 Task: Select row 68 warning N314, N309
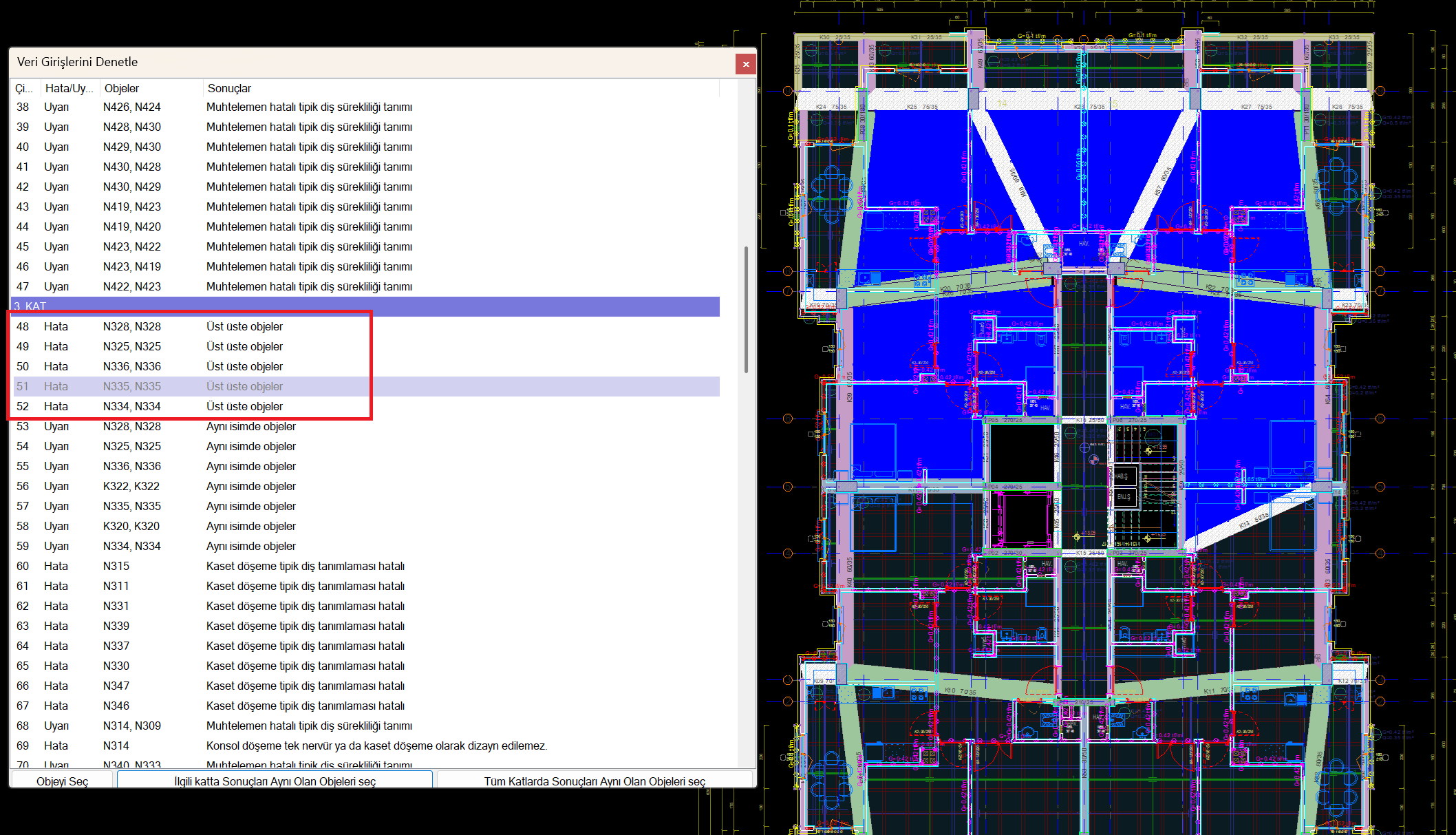[x=132, y=726]
